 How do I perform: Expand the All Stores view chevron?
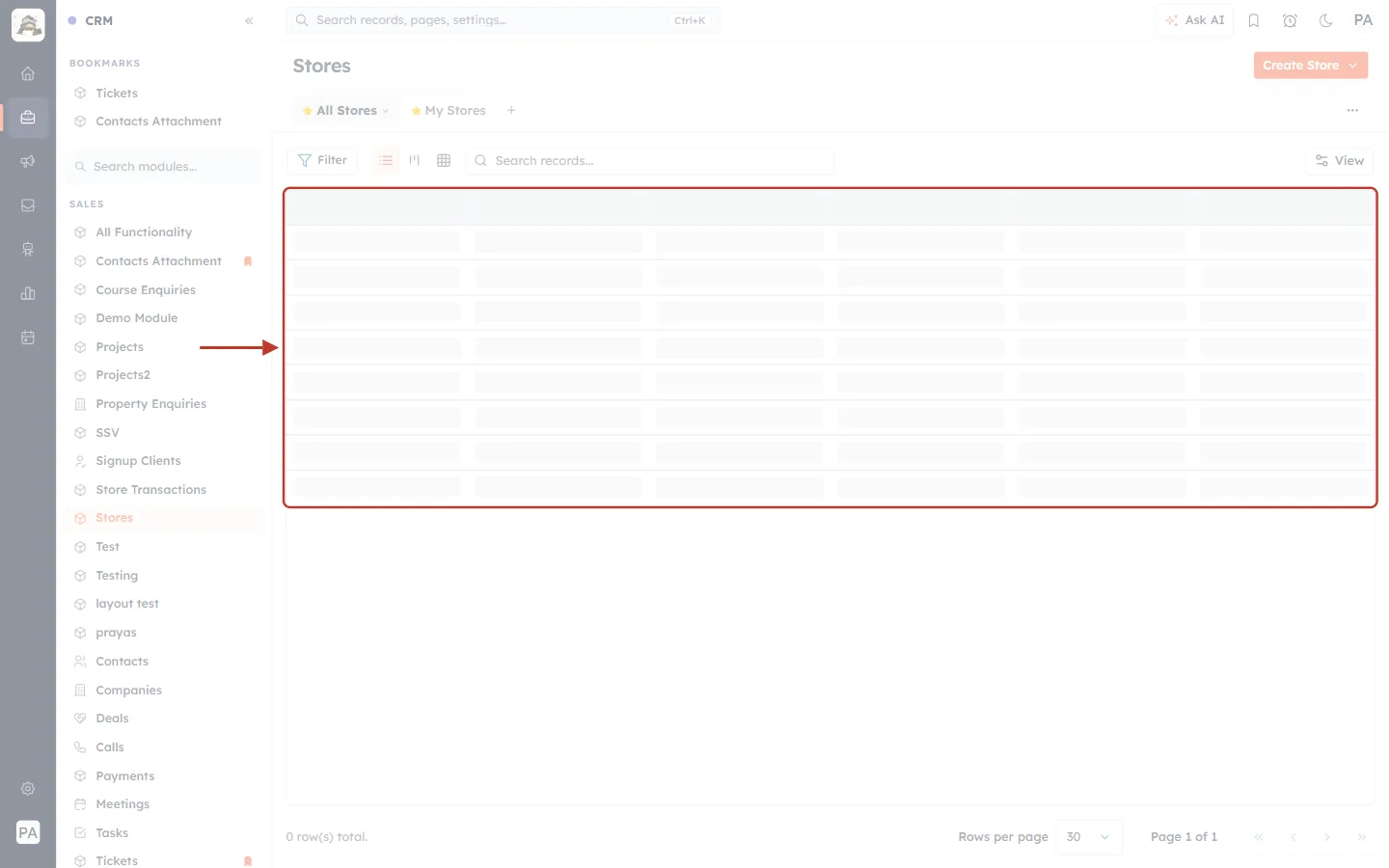point(386,111)
